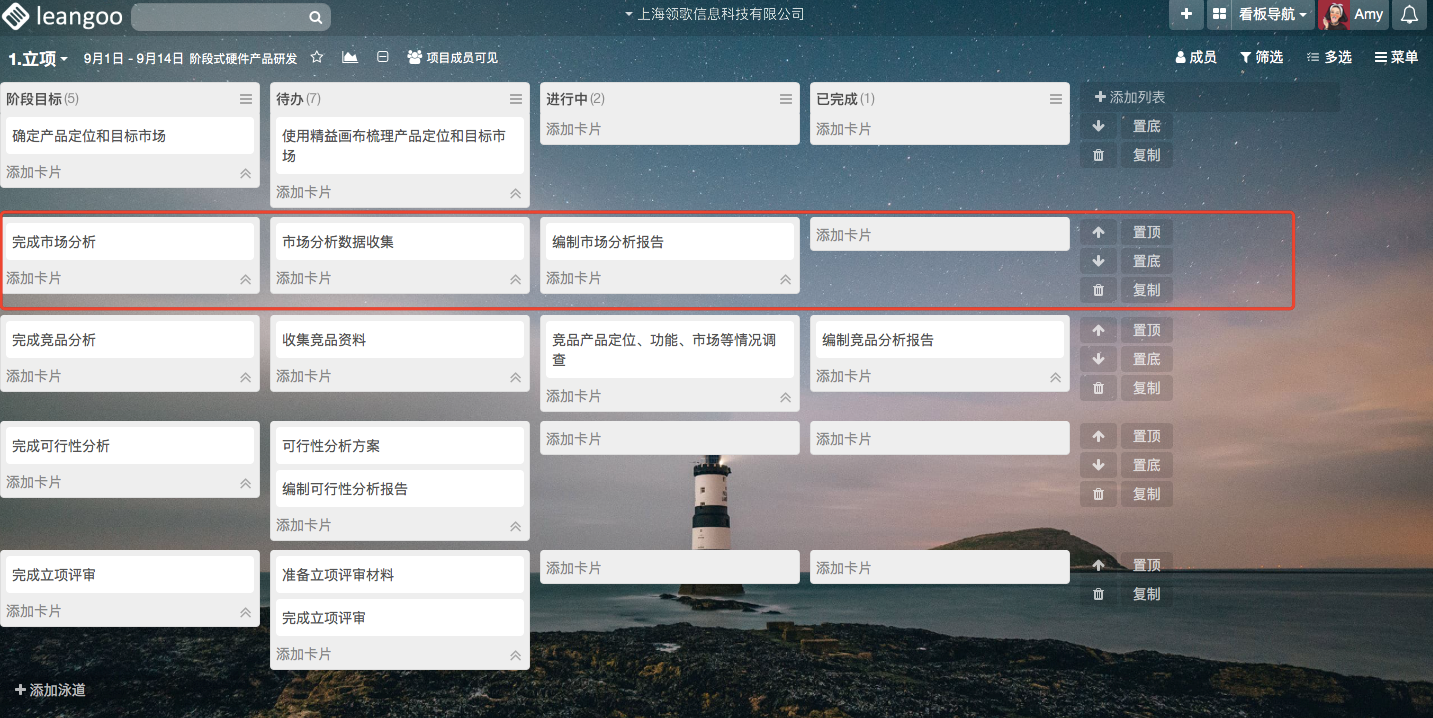Screen dimensions: 1433x718
Task: Star the board as favorite
Action: [x=317, y=57]
